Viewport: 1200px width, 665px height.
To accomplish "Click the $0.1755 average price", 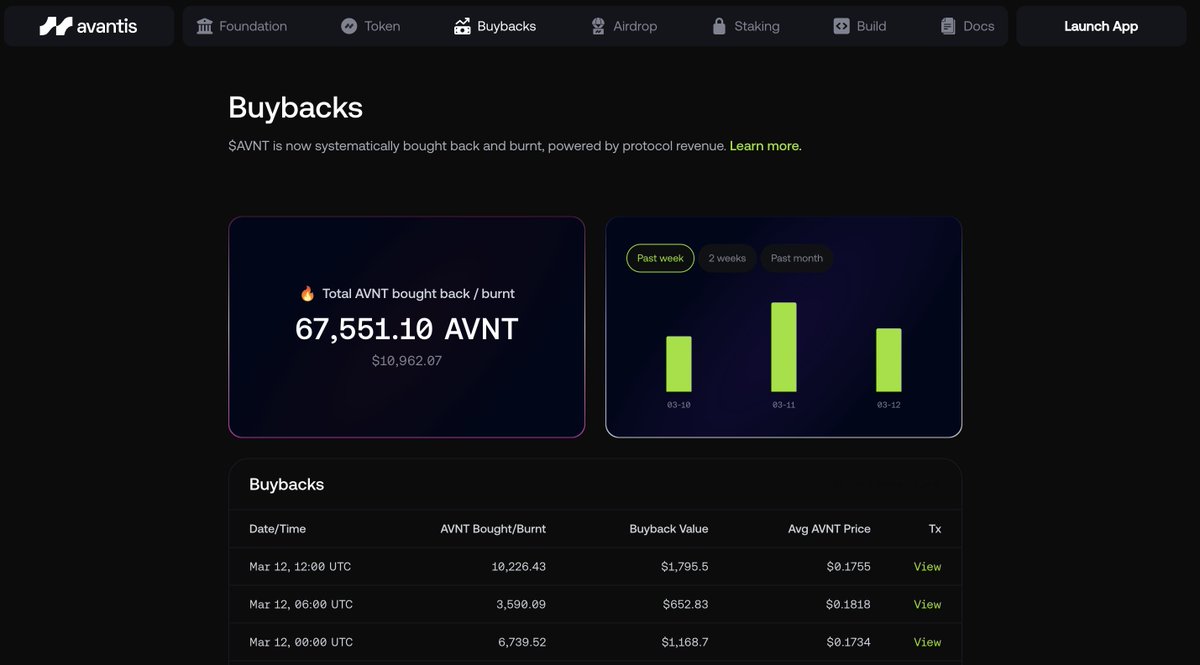I will [849, 567].
